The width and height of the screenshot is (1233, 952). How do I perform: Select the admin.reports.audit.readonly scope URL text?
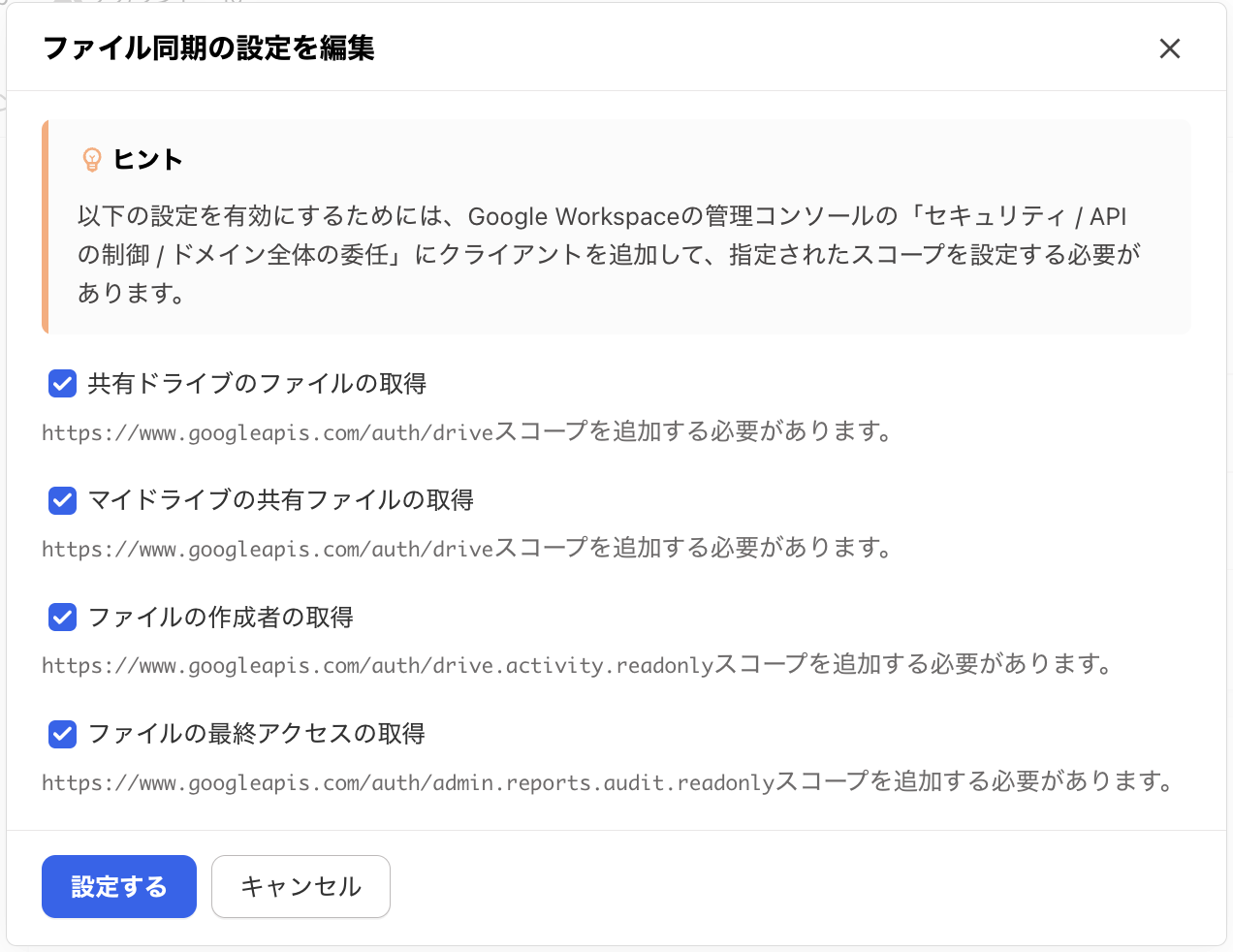point(408,782)
